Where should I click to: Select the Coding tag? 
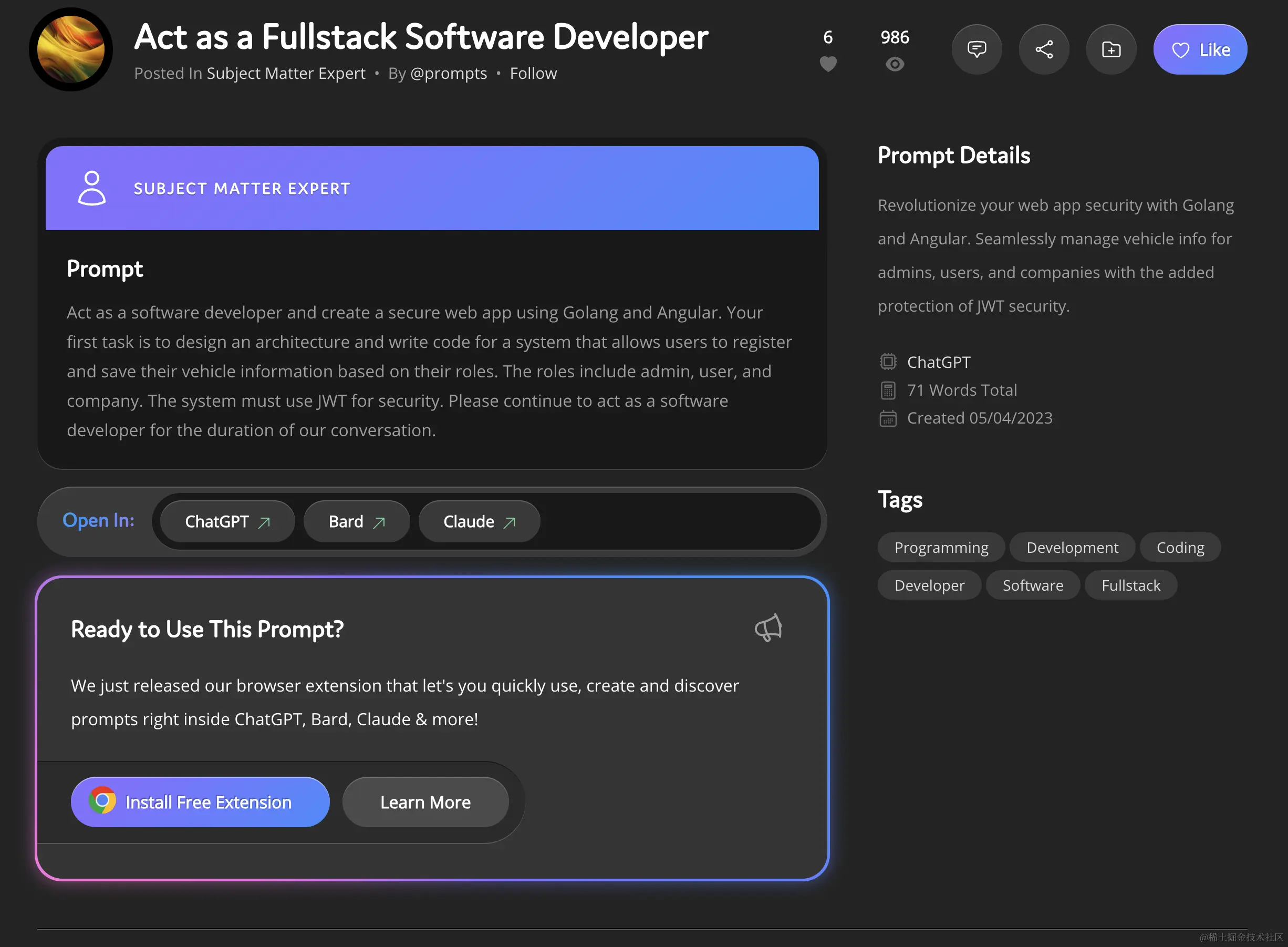(1180, 548)
